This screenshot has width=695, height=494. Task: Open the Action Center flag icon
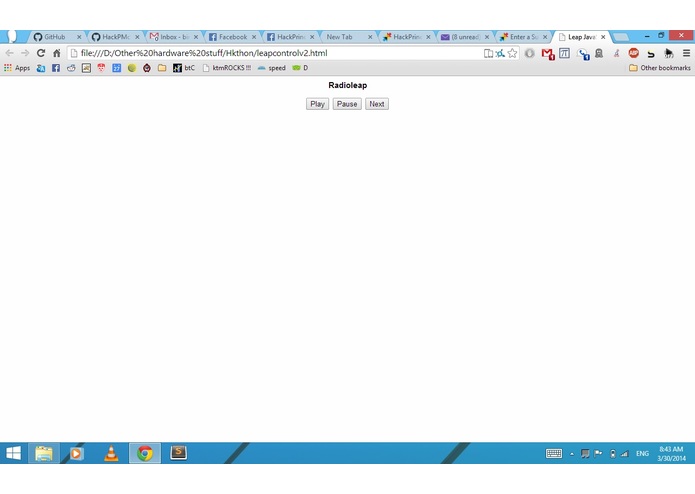pos(598,453)
